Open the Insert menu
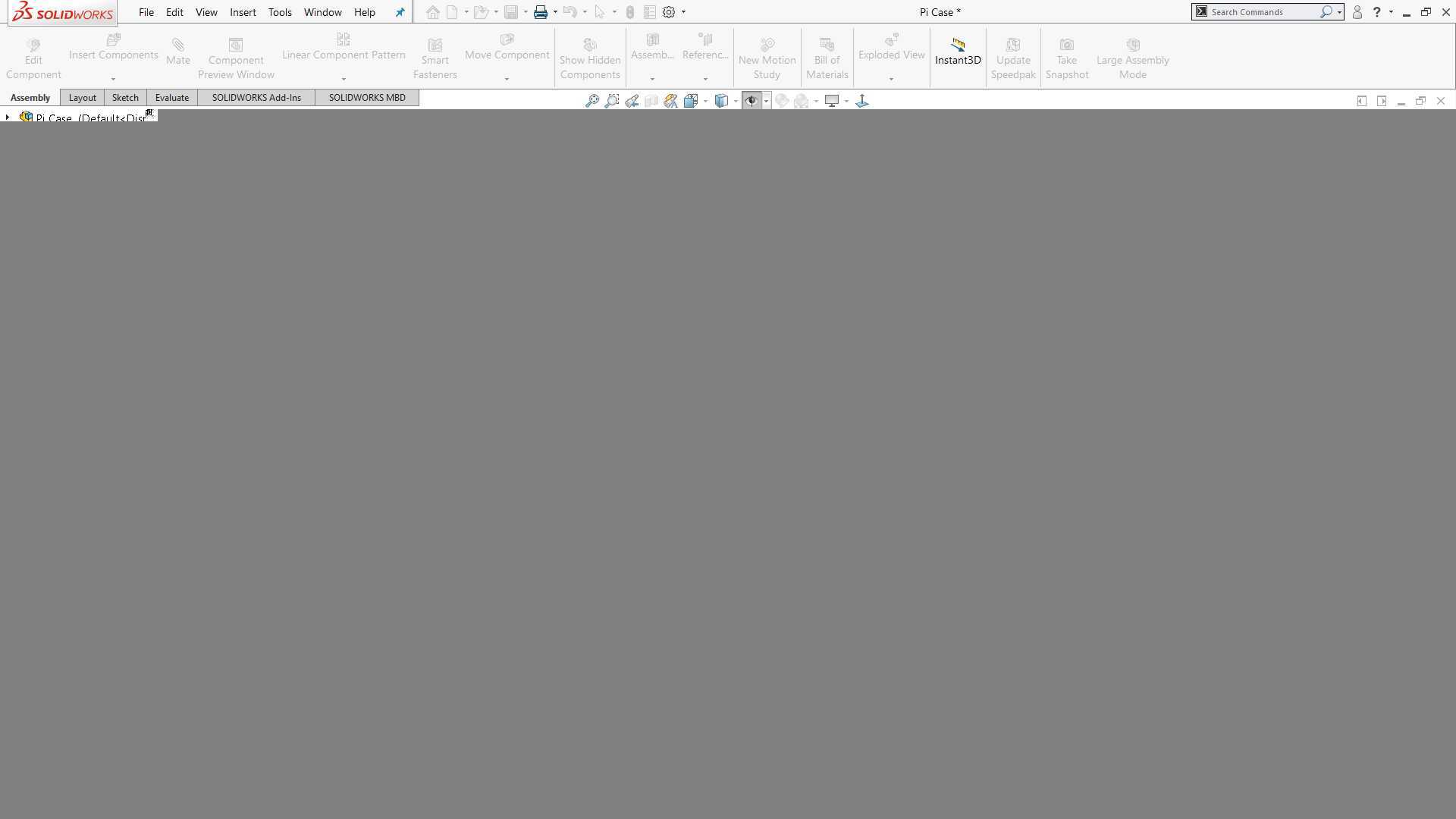This screenshot has height=819, width=1456. 243,12
